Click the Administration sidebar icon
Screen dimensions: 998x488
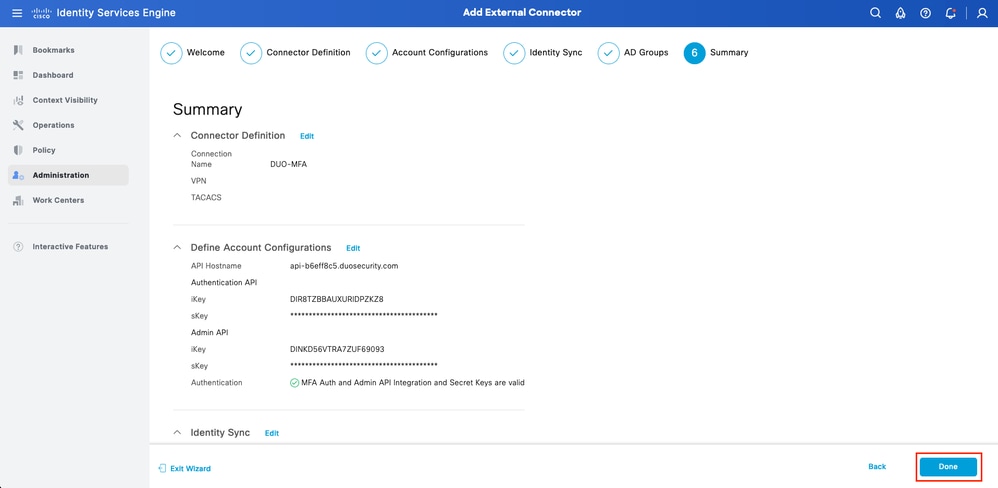coord(18,175)
